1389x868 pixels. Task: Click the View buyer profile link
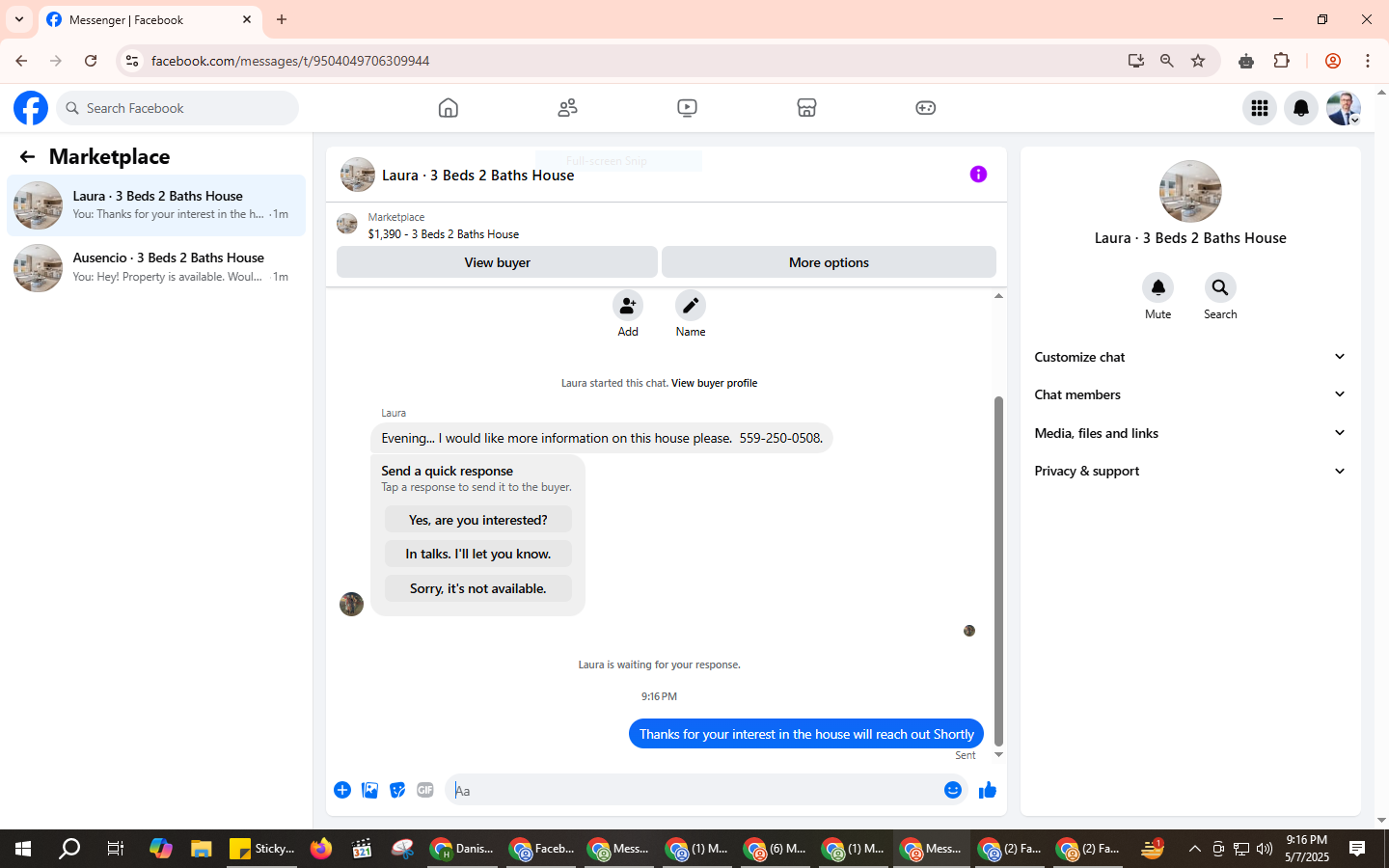tap(714, 383)
